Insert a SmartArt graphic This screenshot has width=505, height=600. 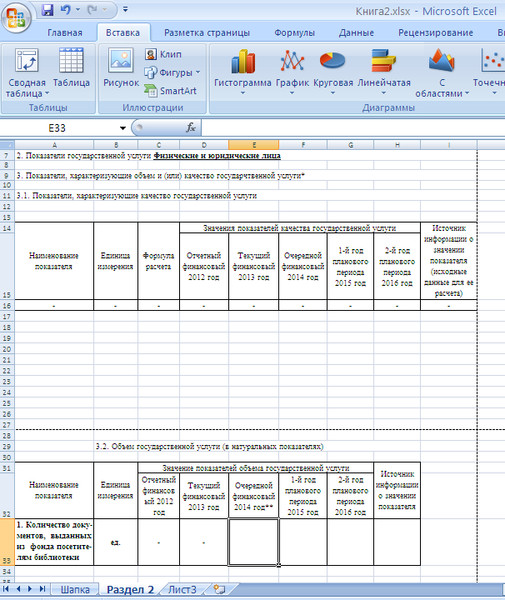click(171, 91)
